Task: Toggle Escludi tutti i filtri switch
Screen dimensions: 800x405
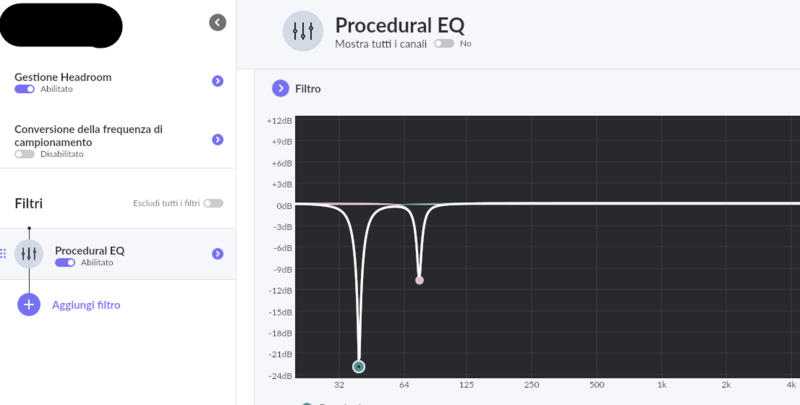Action: pyautogui.click(x=213, y=203)
